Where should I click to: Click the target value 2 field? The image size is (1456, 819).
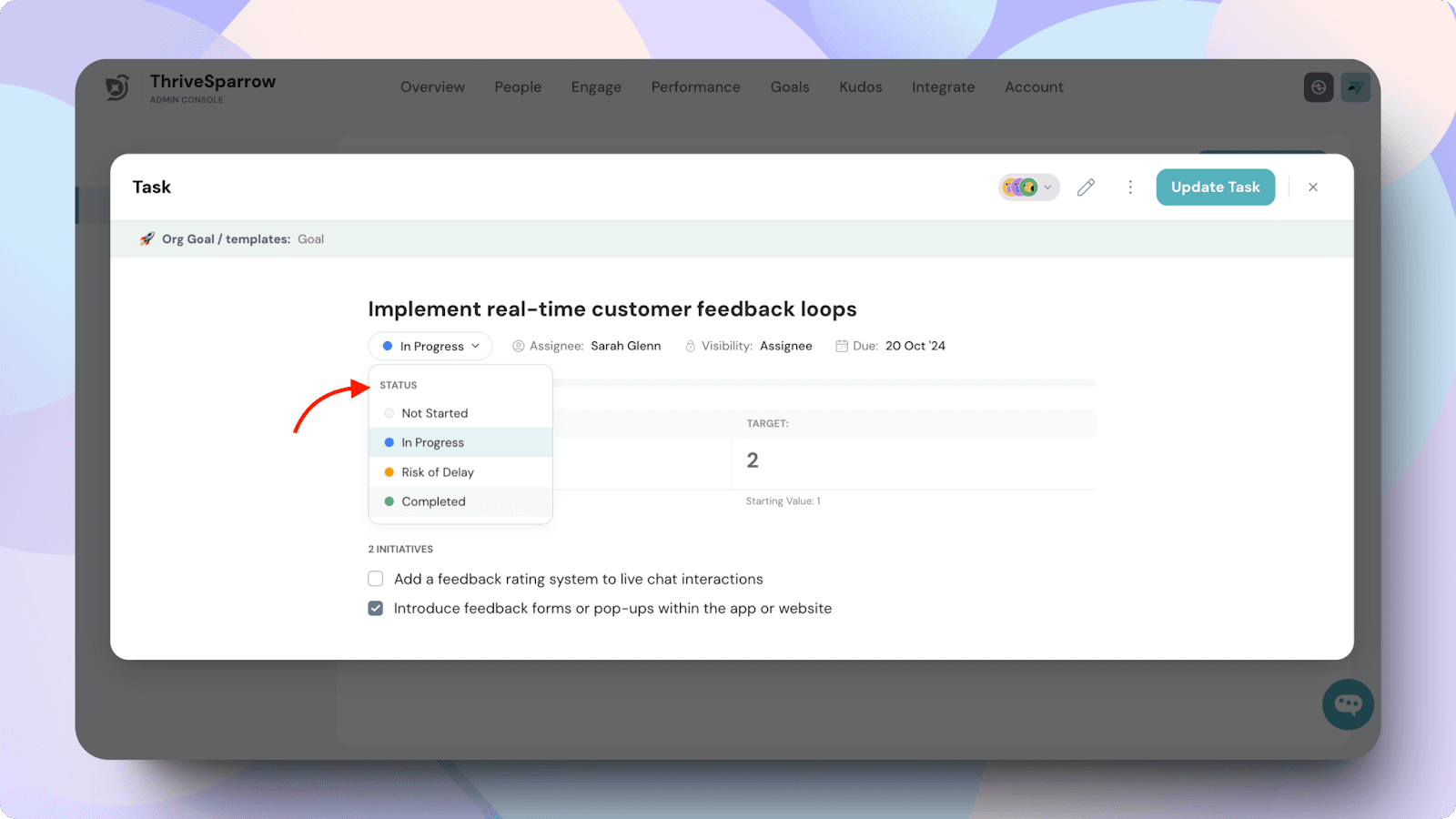click(753, 461)
